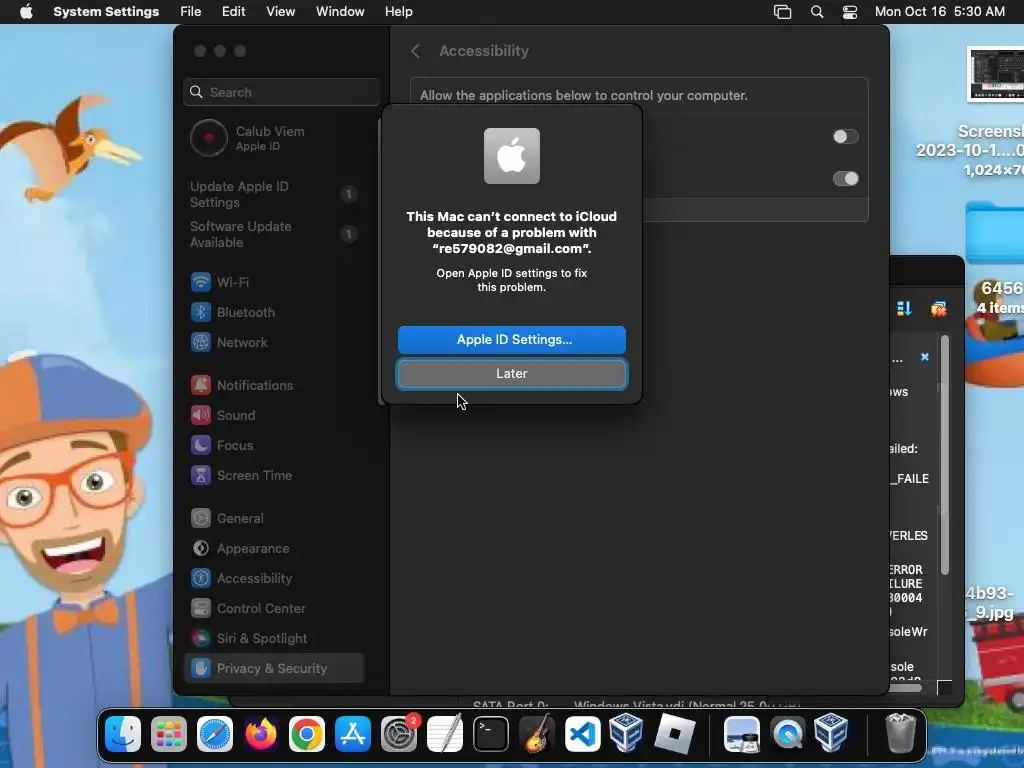The width and height of the screenshot is (1024, 768).
Task: Click the vertical scrollbar in the background window
Action: pyautogui.click(x=944, y=457)
